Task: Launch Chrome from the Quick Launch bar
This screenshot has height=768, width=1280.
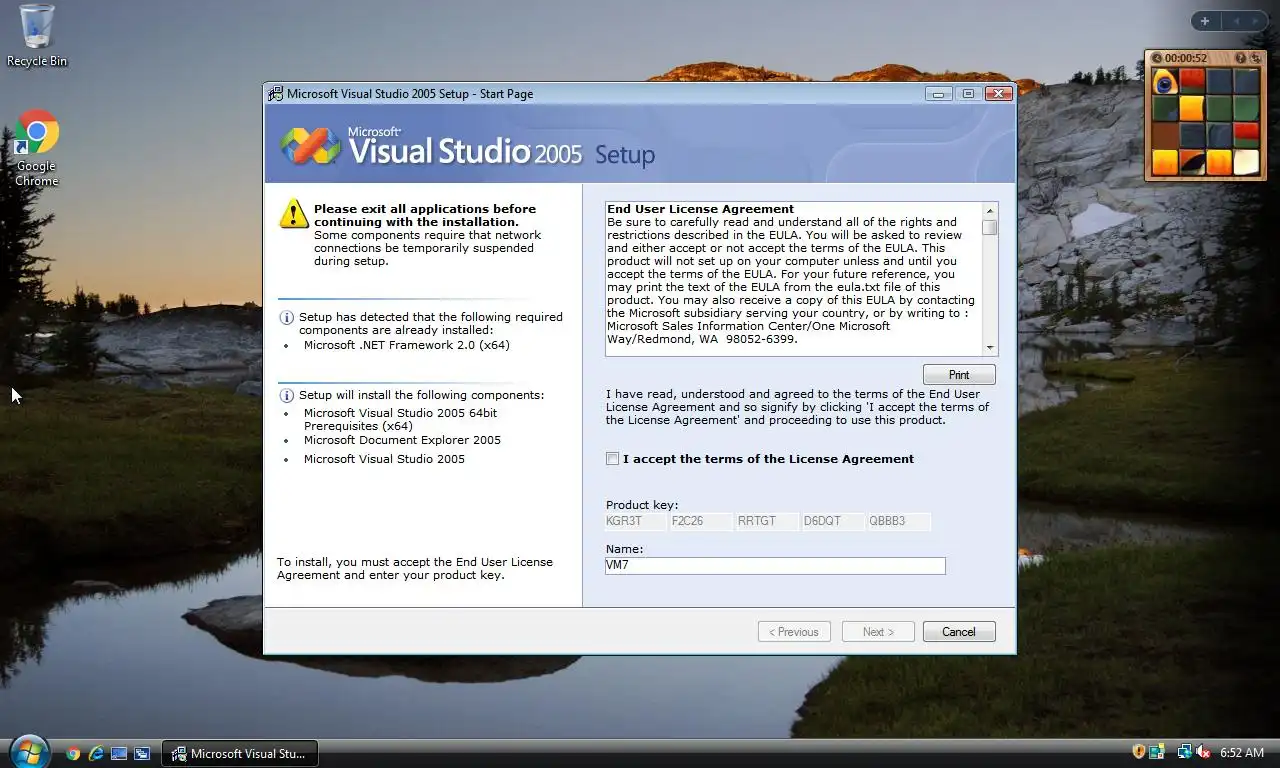Action: 73,754
